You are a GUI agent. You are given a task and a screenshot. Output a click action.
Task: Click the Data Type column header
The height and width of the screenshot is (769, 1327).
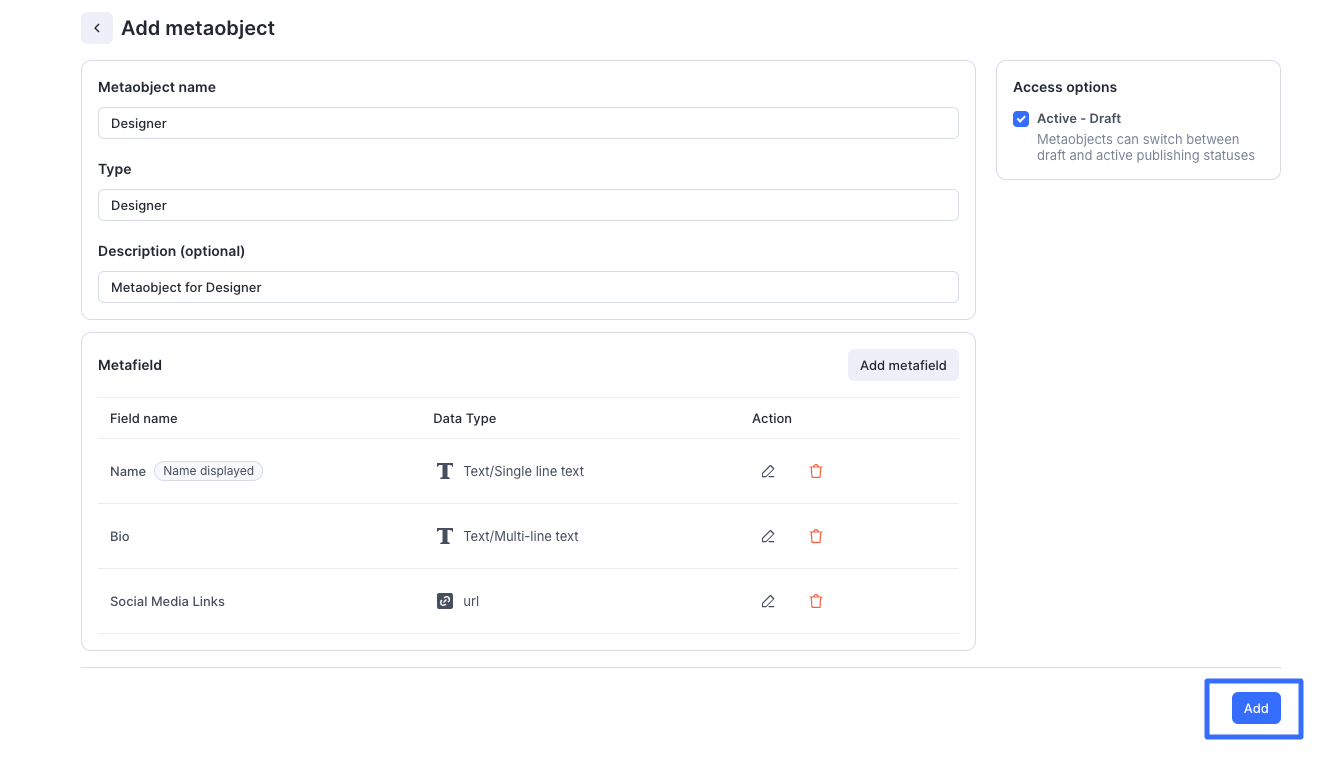click(464, 418)
